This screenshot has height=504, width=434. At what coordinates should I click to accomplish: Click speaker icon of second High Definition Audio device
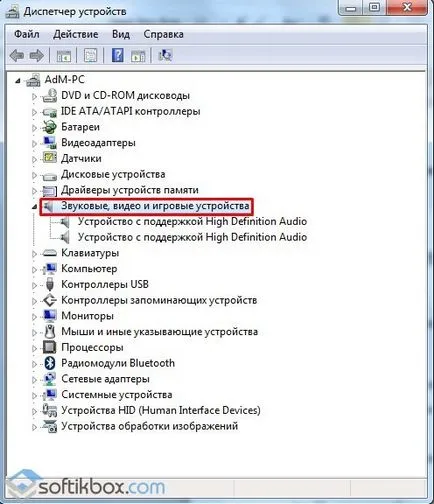click(x=64, y=237)
